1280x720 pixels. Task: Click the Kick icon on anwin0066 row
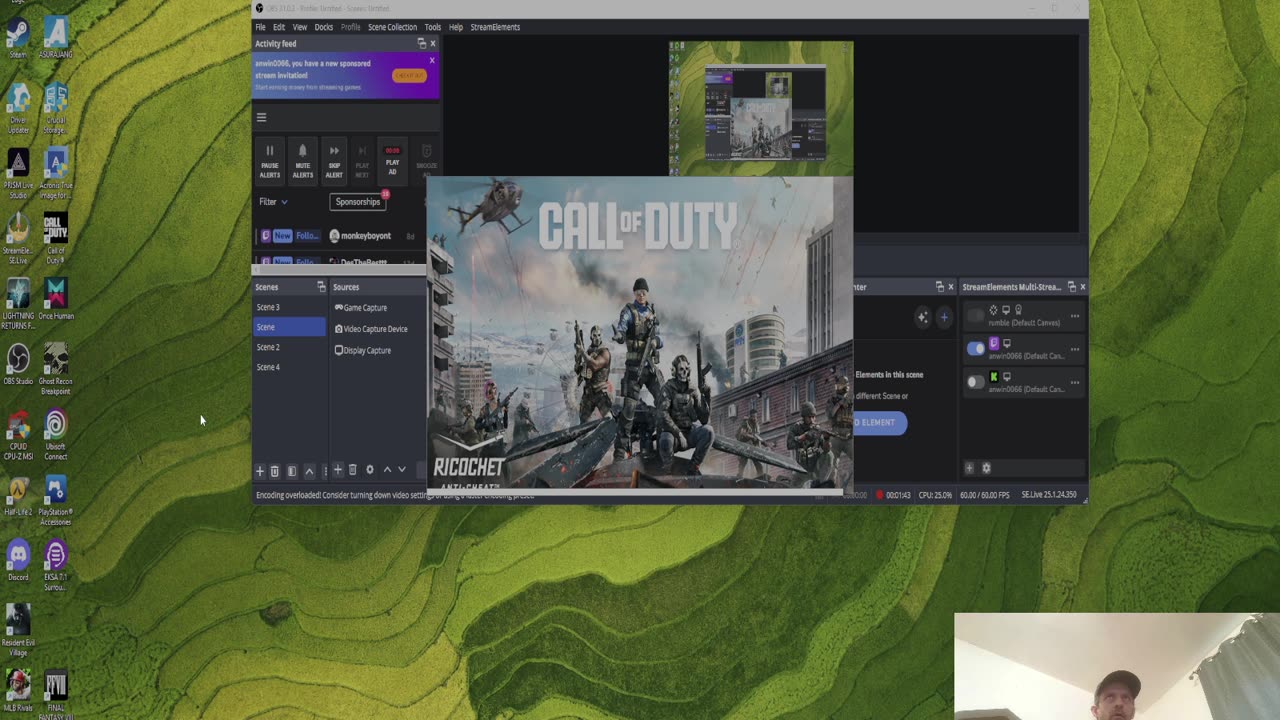(994, 377)
